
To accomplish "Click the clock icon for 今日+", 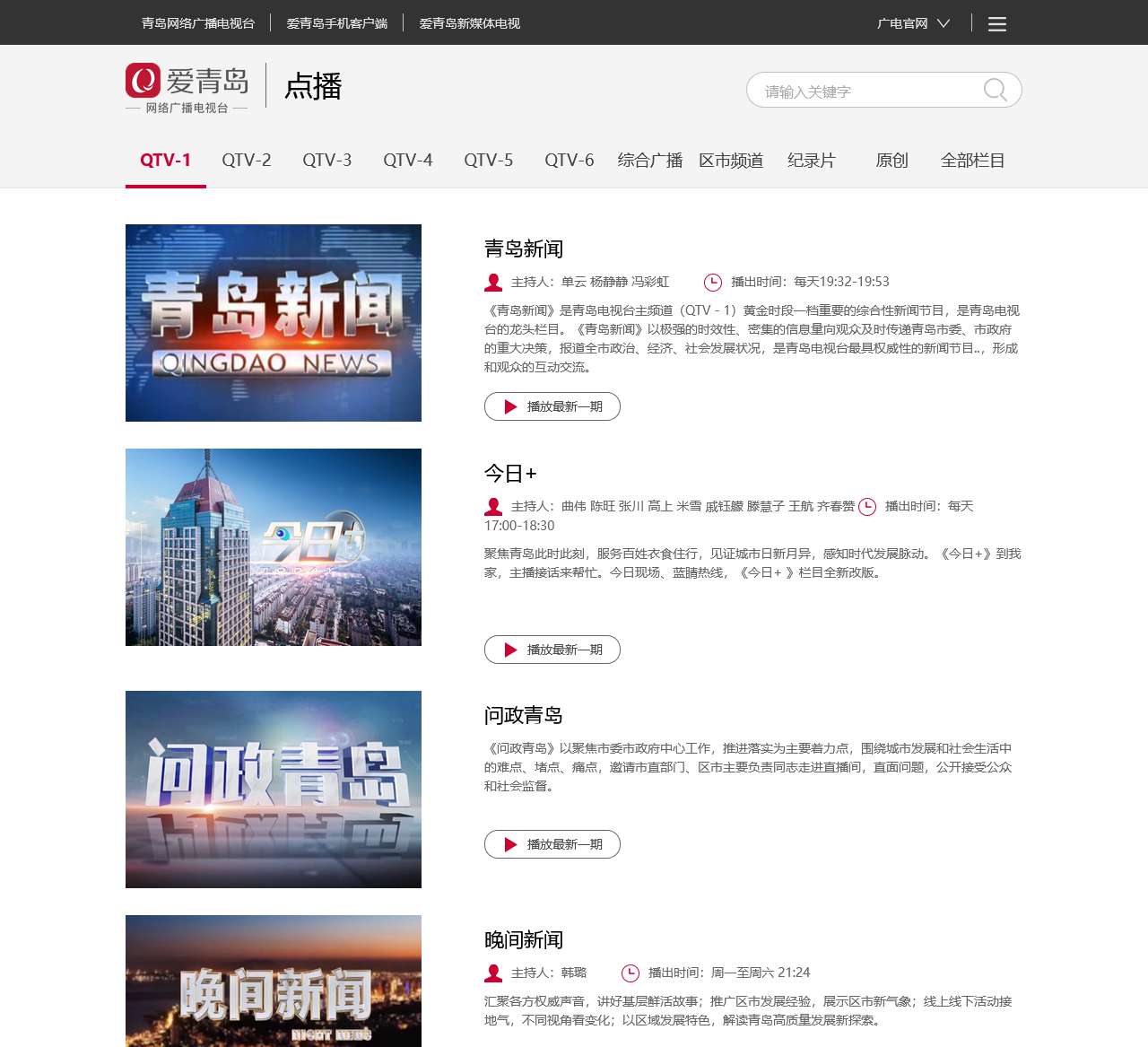I will pos(867,507).
